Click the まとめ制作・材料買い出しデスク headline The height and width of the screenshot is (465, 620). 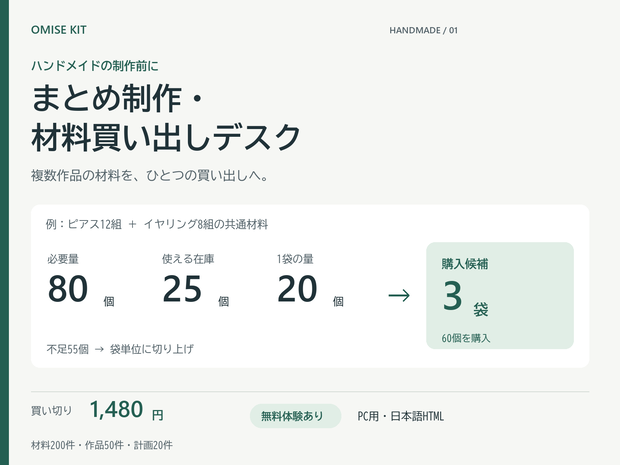tap(166, 118)
